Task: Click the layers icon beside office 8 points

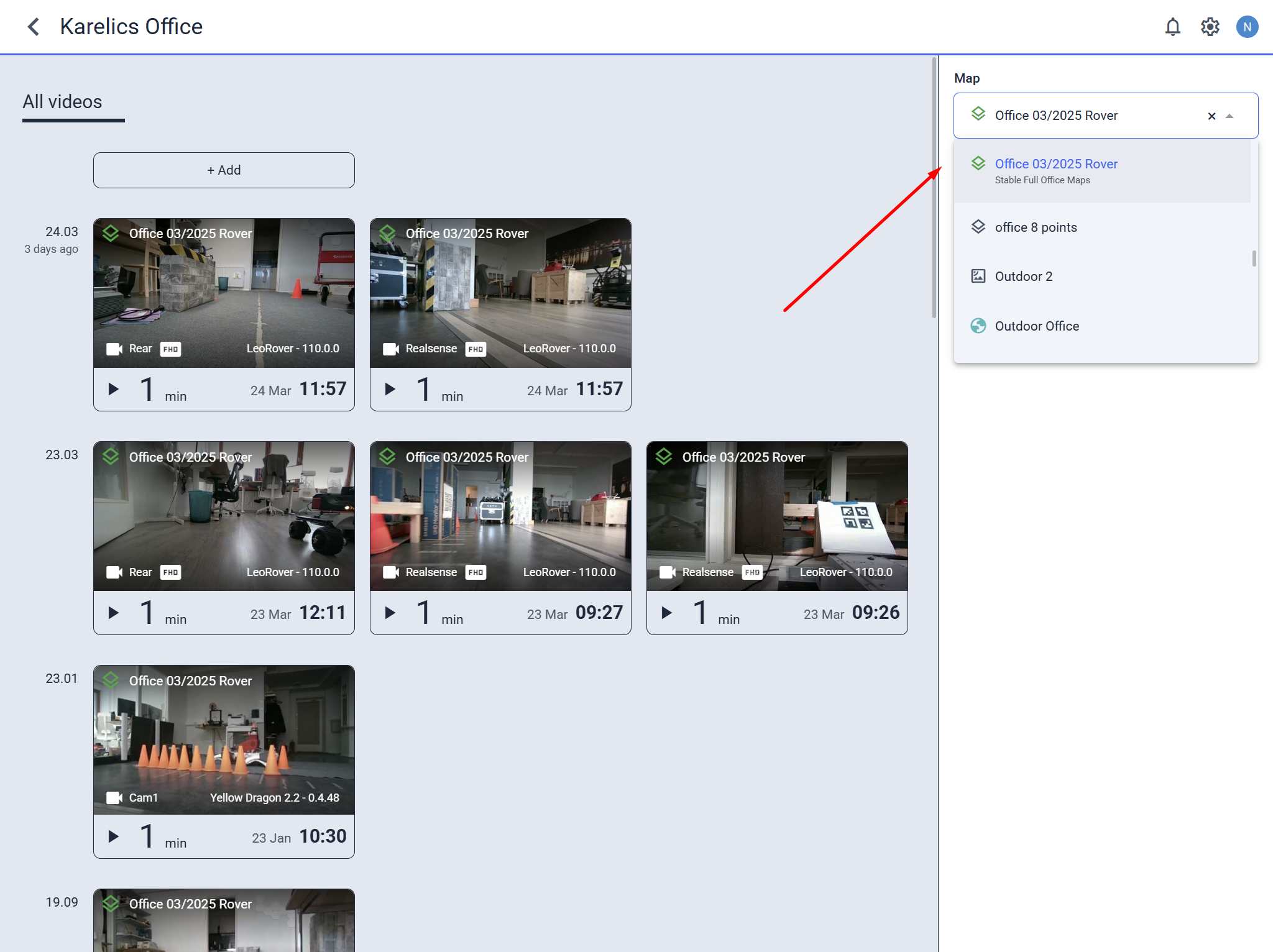Action: click(978, 227)
